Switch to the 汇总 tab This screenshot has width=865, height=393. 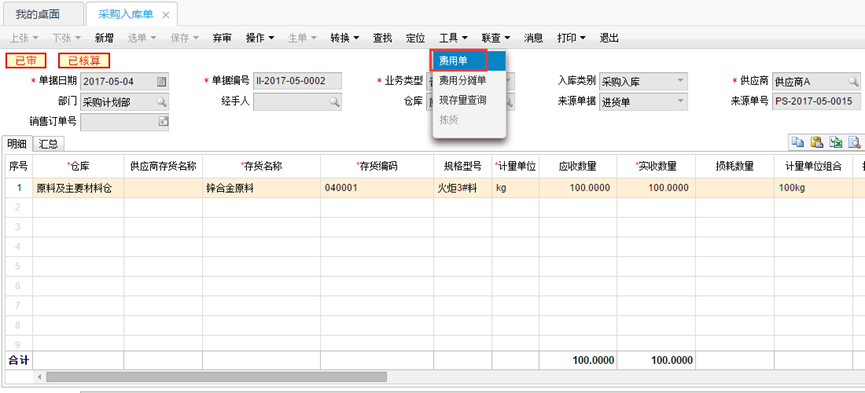[x=49, y=144]
